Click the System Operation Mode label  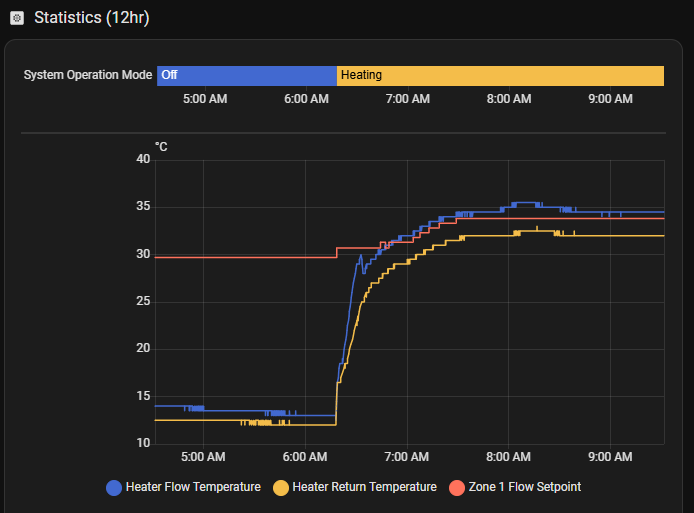click(x=88, y=75)
